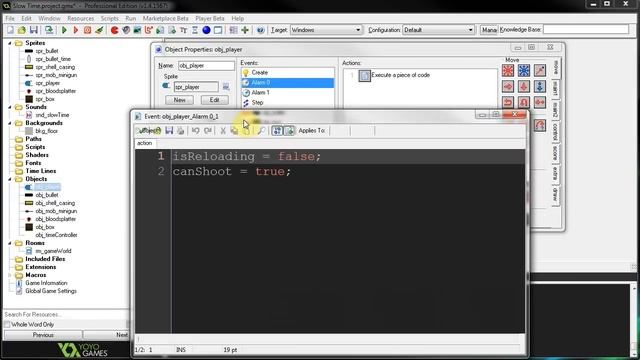Cut the selected code with the scissors icon
The width and height of the screenshot is (640, 360).
pyautogui.click(x=223, y=131)
